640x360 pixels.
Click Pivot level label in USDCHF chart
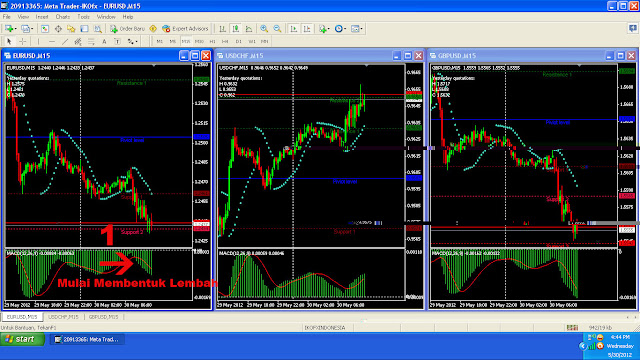(345, 181)
